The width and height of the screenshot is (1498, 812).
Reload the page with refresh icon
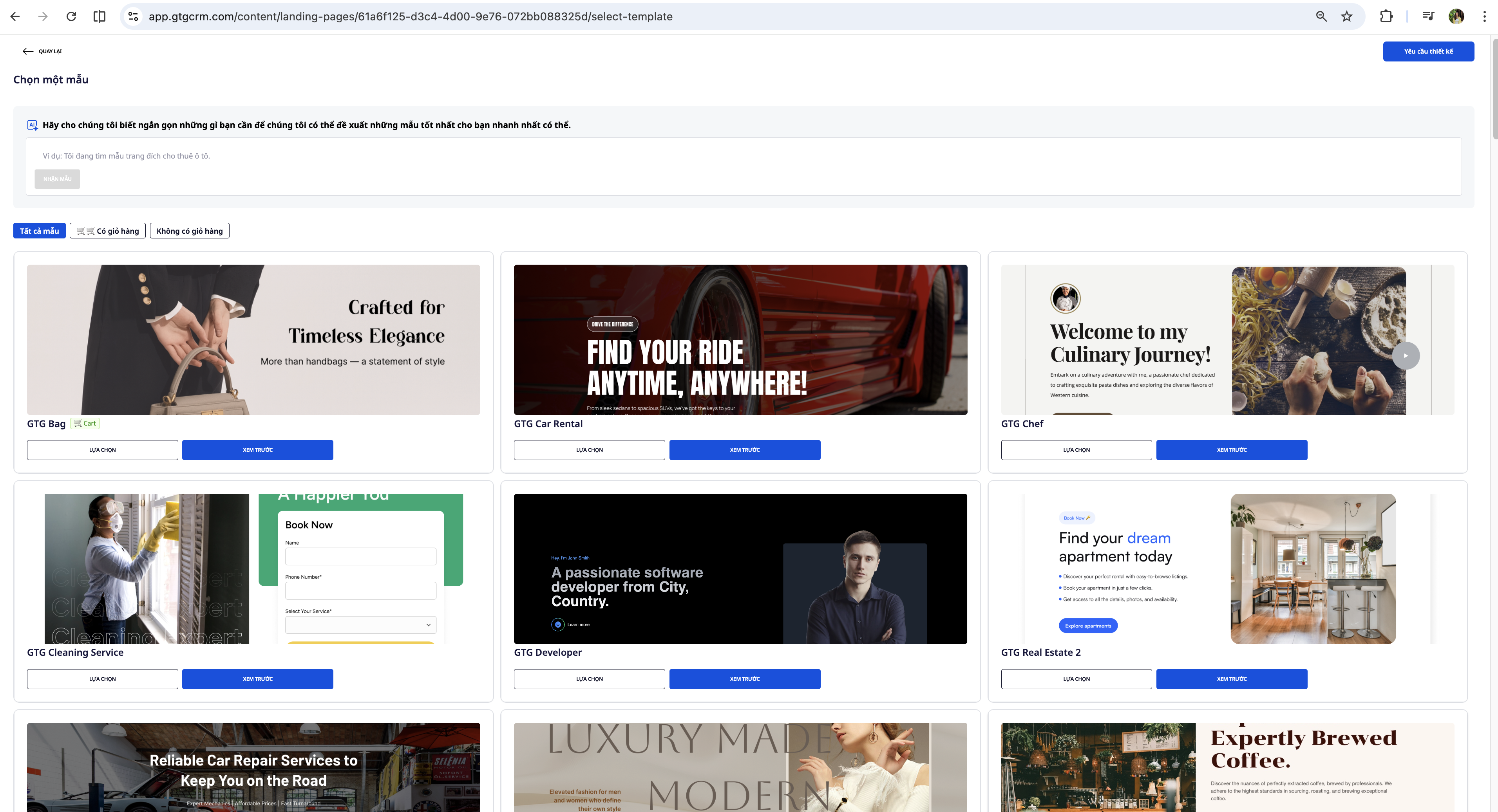tap(71, 16)
